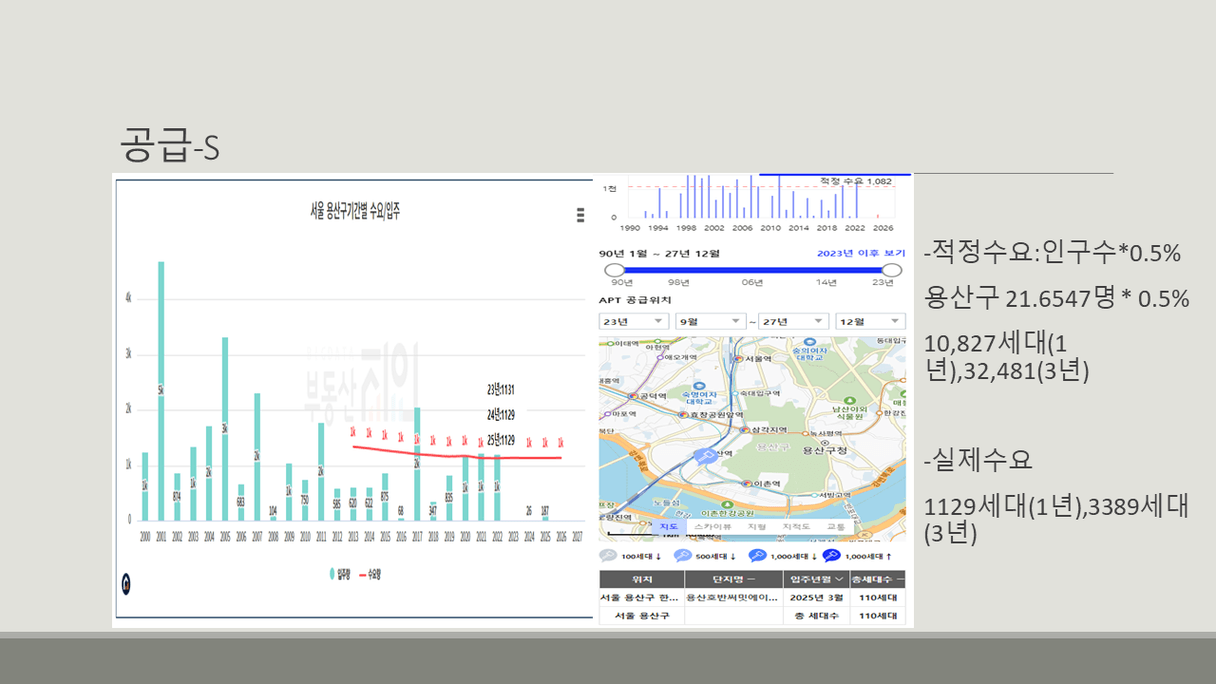Click the 용산구청 label on the map
This screenshot has height=684, width=1216.
(827, 450)
